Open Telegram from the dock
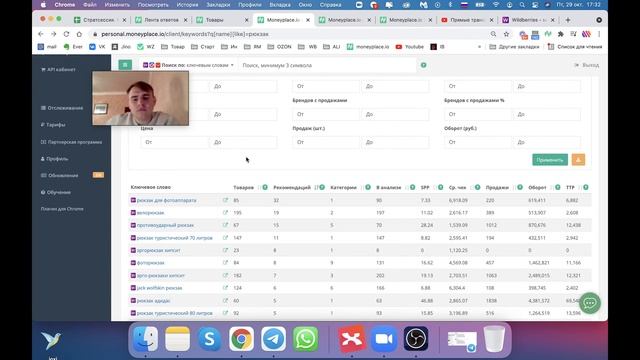 click(273, 339)
